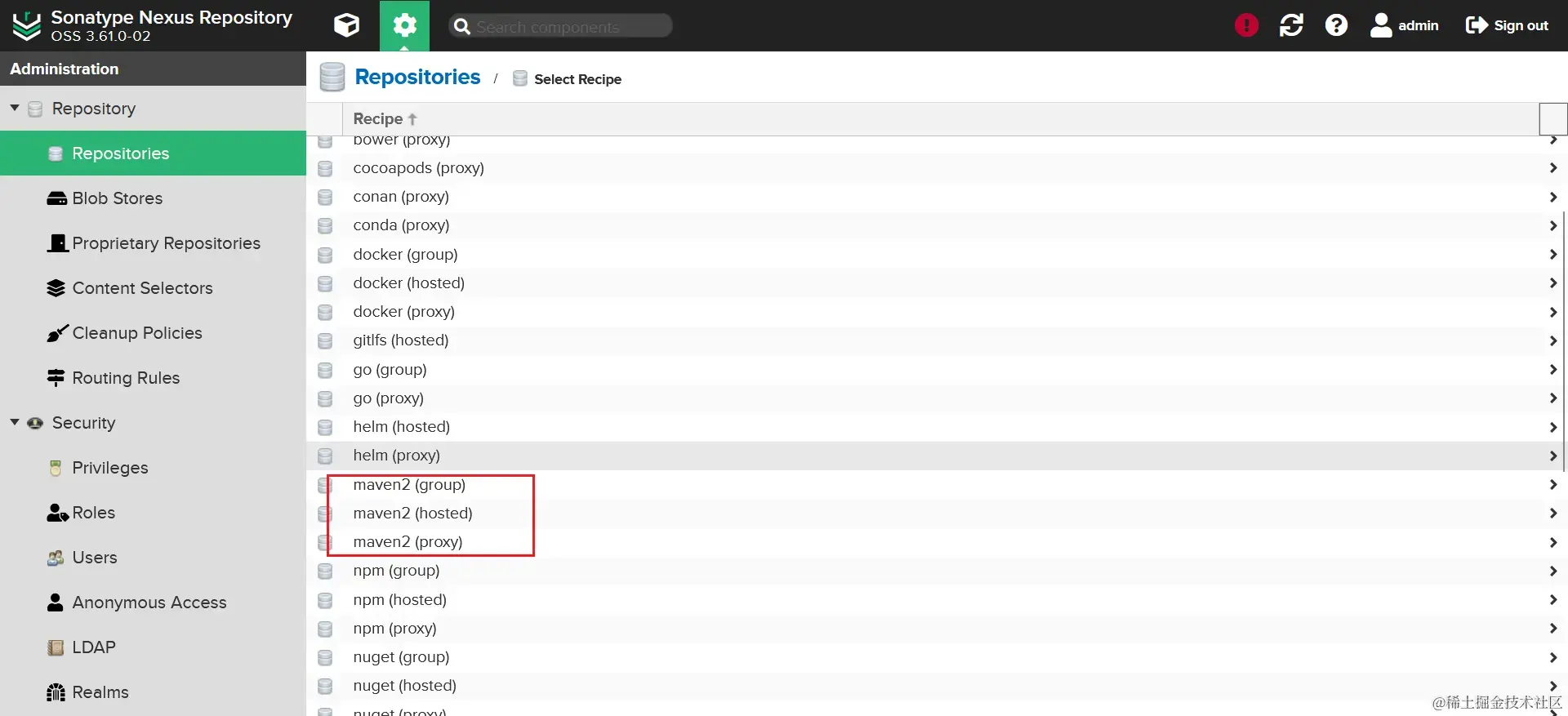Open the Help question mark icon
1568x716 pixels.
[x=1336, y=25]
